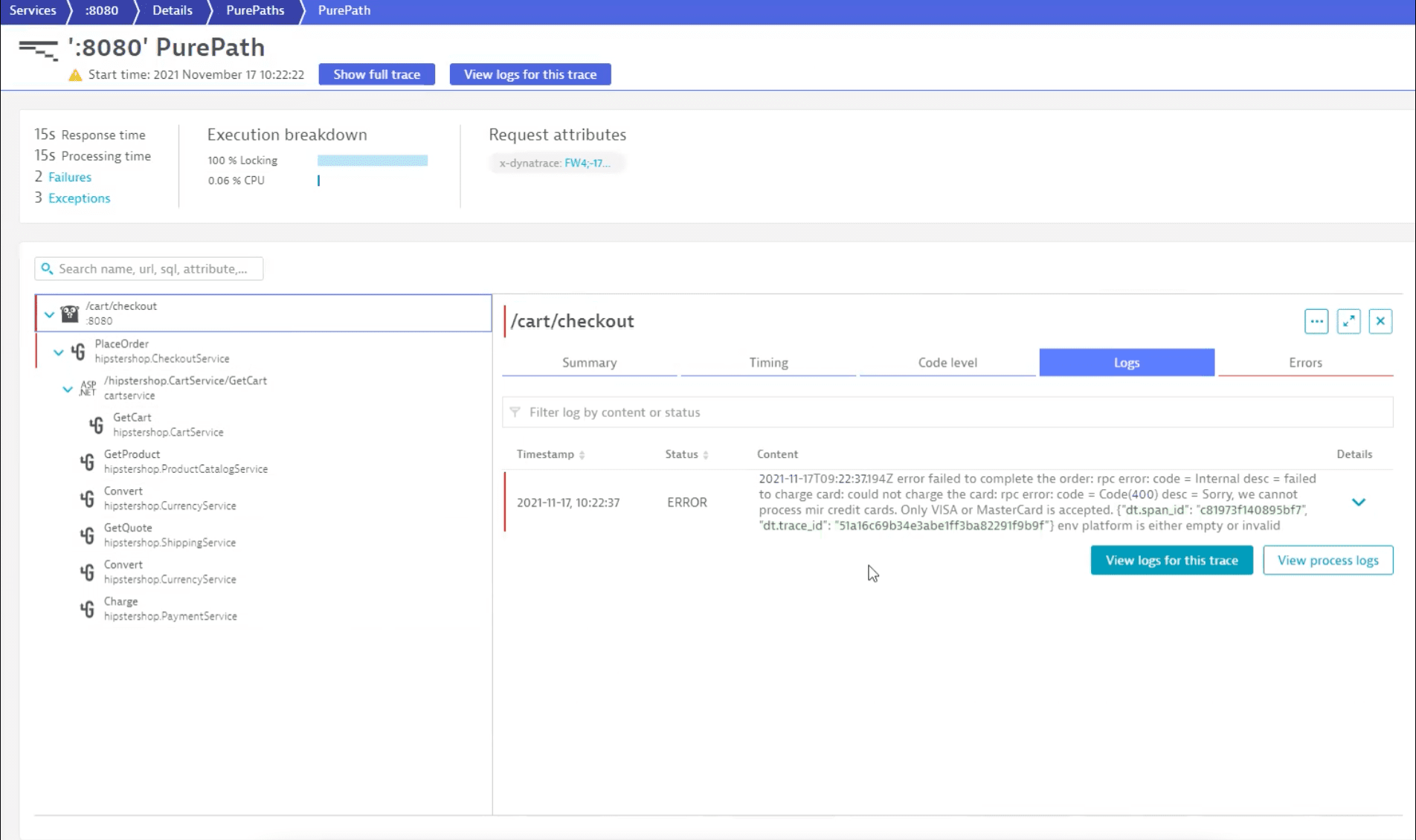Open the Failures link
Viewport: 1416px width, 840px height.
tap(70, 177)
